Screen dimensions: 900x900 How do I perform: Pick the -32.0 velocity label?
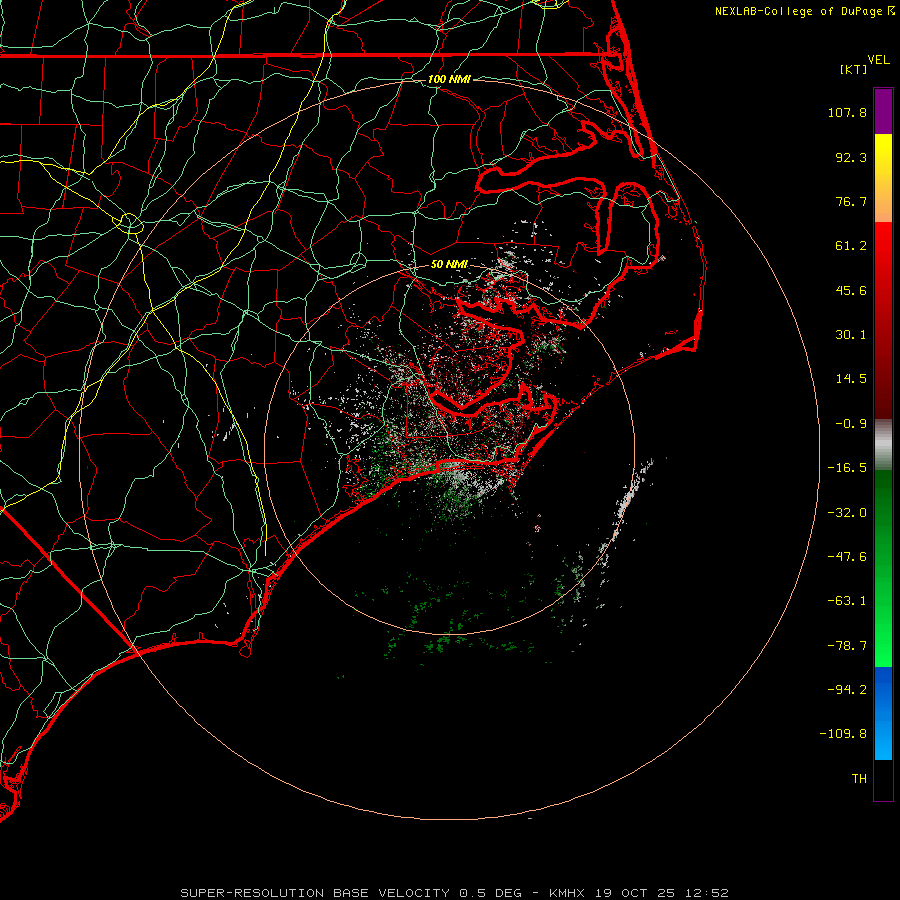pyautogui.click(x=847, y=513)
